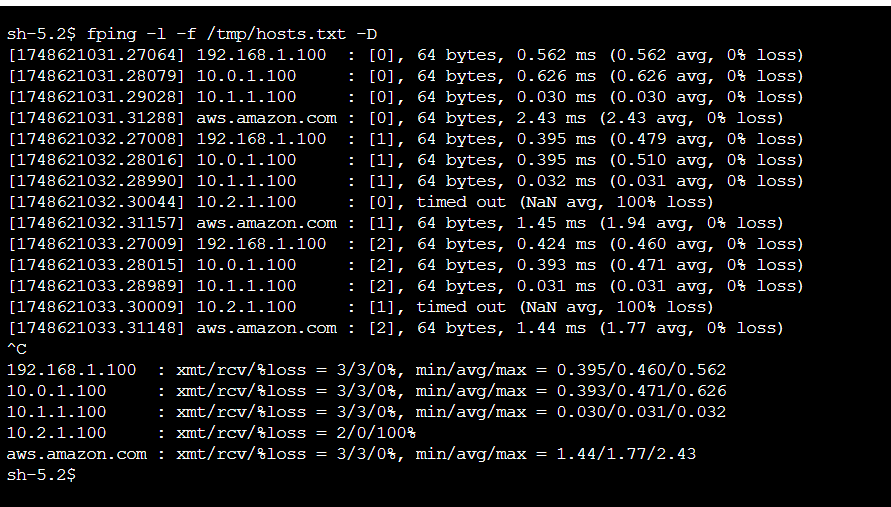Click timestamp [1748621032.31157]
Viewport: 891px width, 507px height.
tap(96, 223)
